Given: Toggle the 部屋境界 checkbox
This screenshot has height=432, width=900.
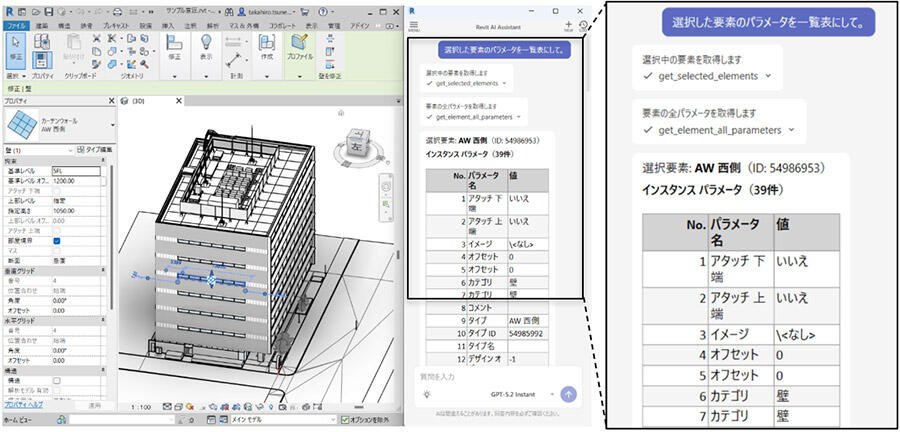Looking at the screenshot, I should (56, 240).
